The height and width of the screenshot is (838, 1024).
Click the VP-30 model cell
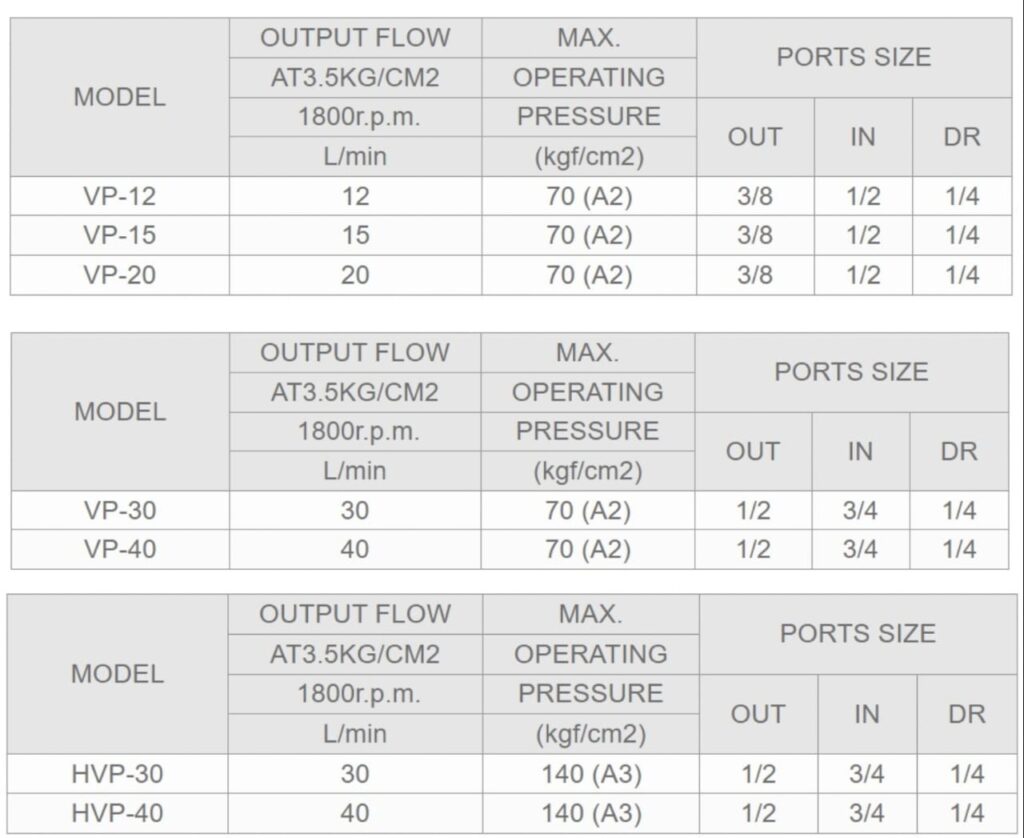tap(120, 510)
